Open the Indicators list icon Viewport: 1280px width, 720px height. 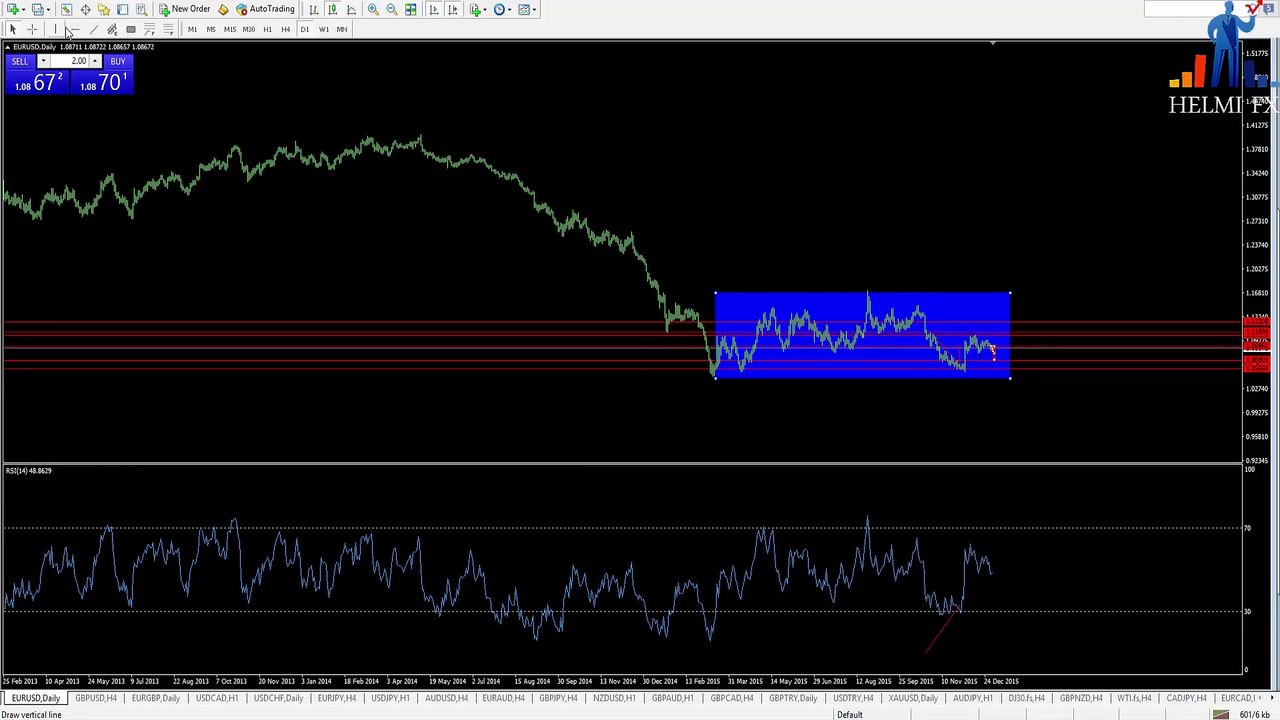pyautogui.click(x=475, y=9)
